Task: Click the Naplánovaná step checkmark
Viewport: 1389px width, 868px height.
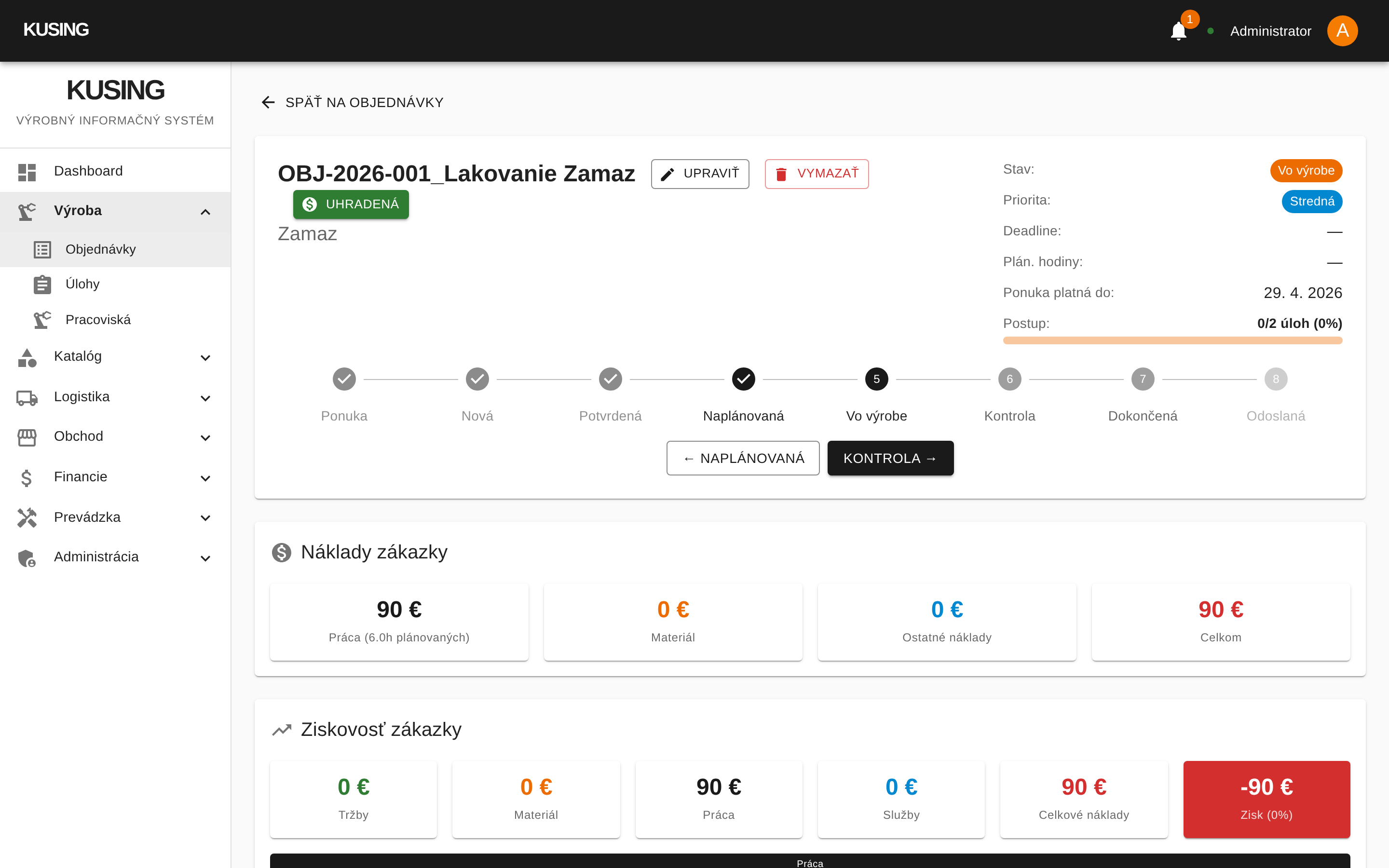Action: pyautogui.click(x=743, y=379)
